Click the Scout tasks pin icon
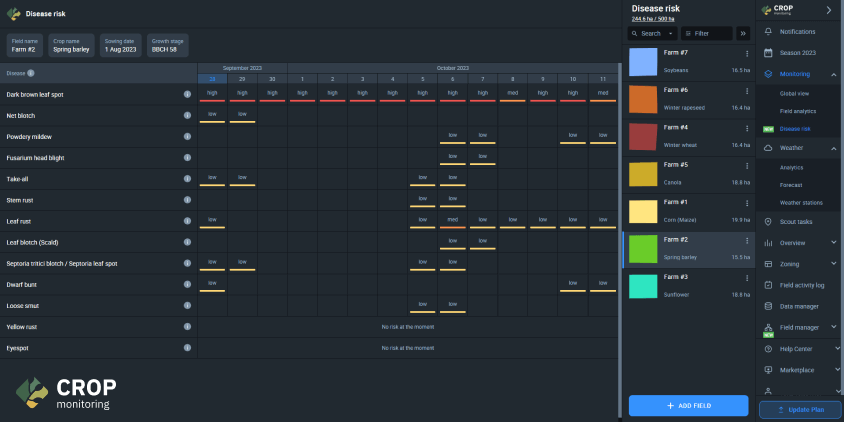 click(768, 222)
